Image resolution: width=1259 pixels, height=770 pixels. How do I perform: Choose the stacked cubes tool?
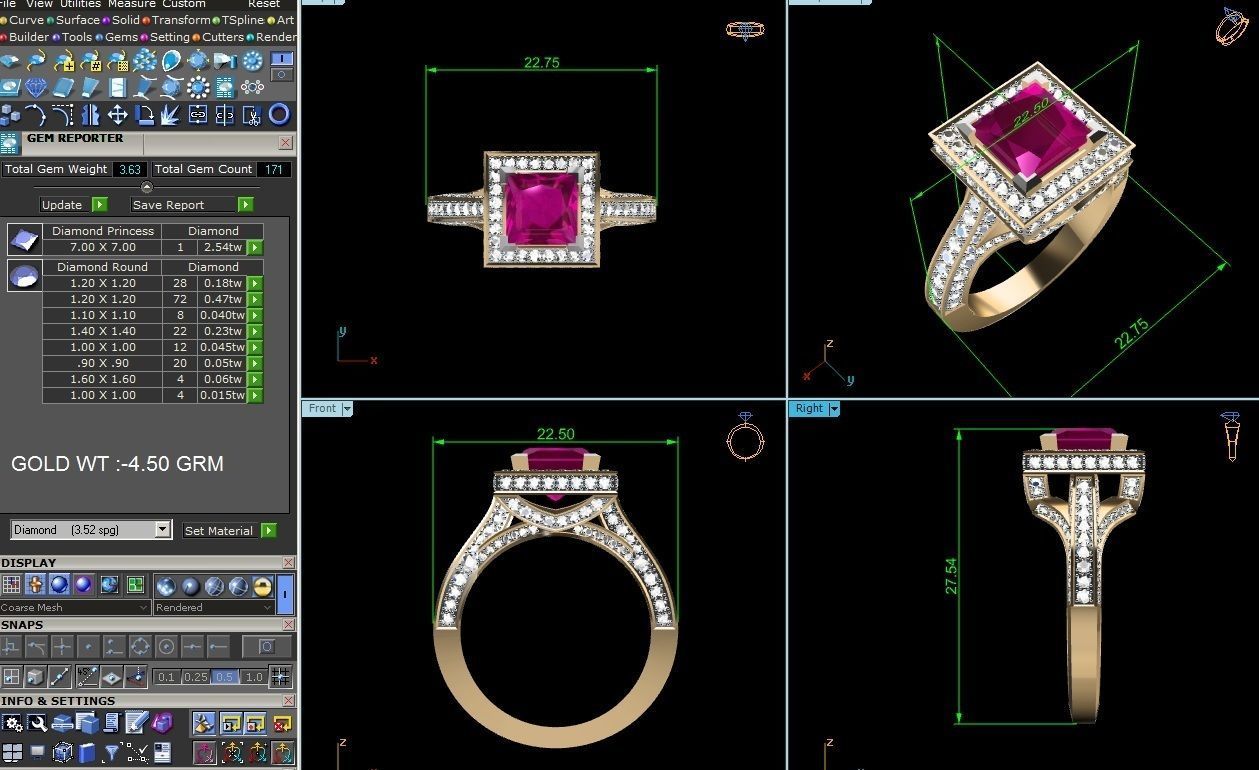[x=10, y=115]
